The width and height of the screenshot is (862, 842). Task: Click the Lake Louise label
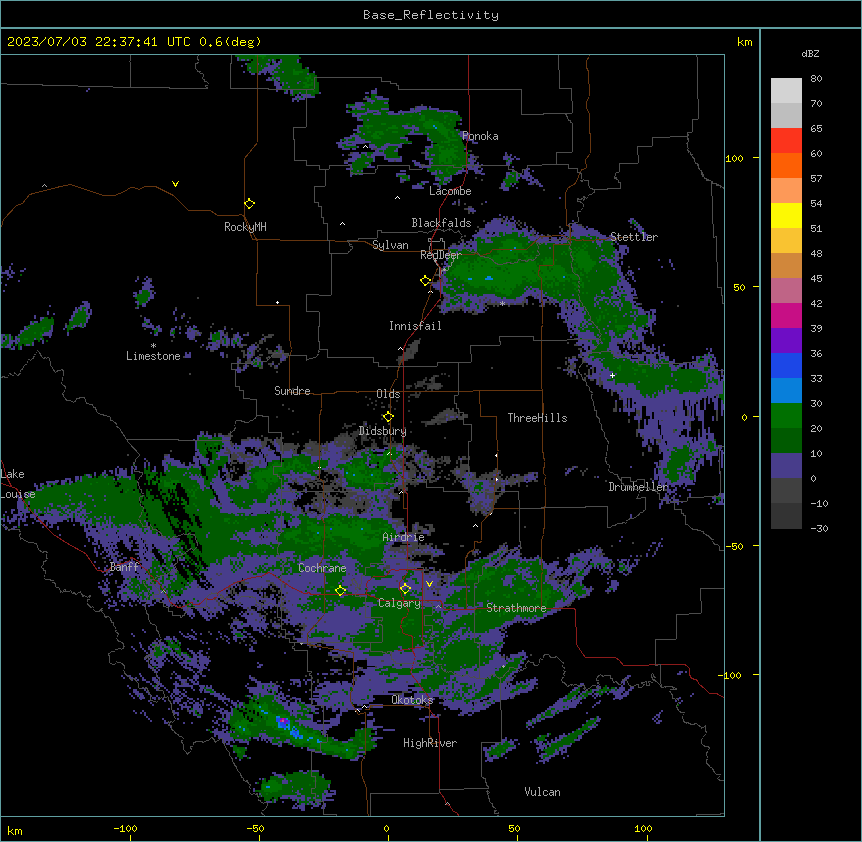(x=18, y=484)
